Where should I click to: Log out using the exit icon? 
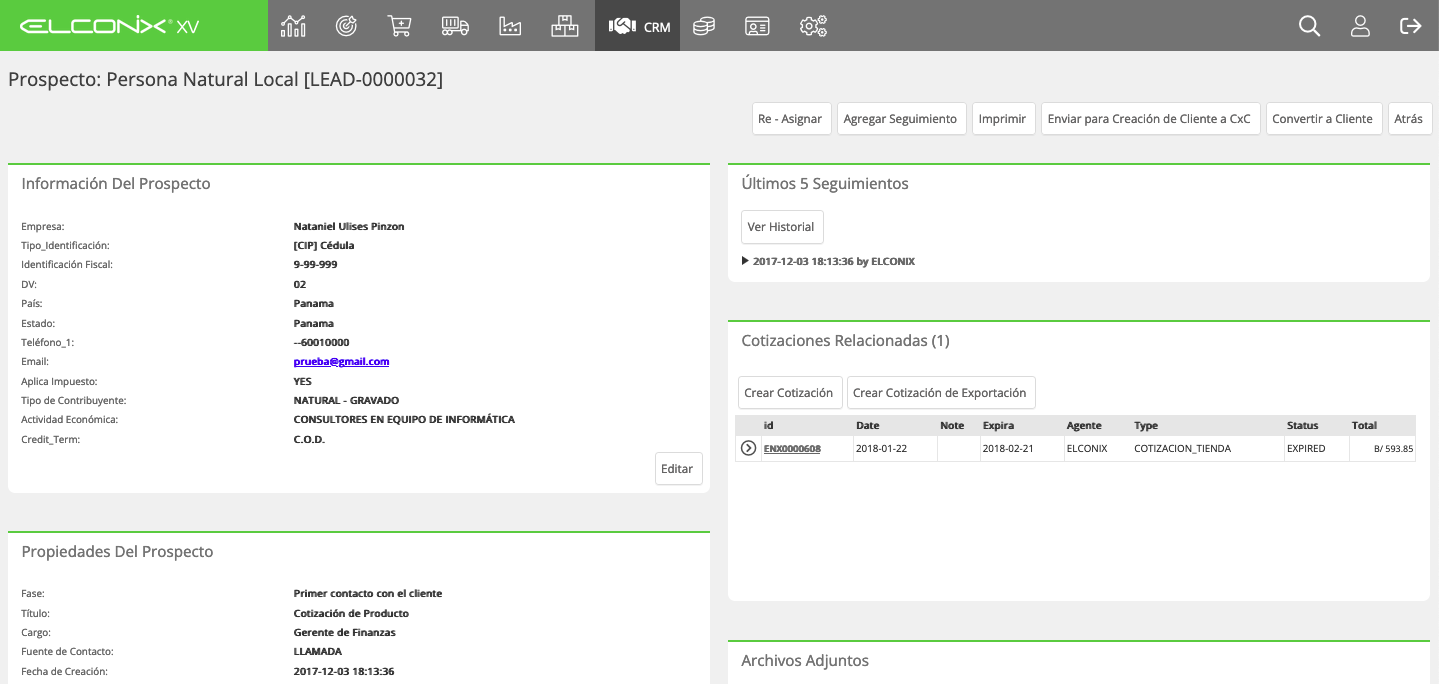(1411, 26)
